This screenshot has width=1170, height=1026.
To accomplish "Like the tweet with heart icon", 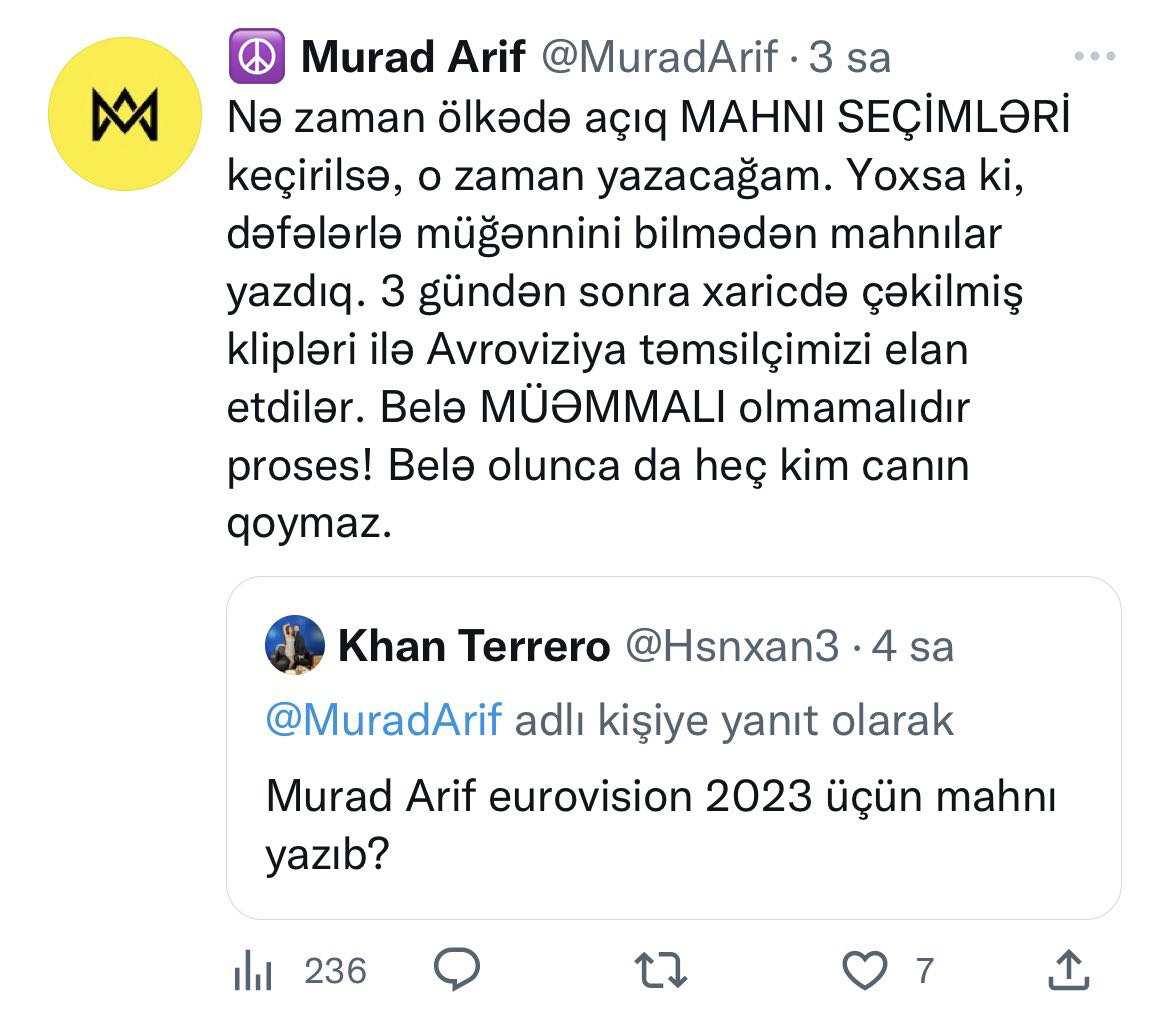I will (x=865, y=970).
